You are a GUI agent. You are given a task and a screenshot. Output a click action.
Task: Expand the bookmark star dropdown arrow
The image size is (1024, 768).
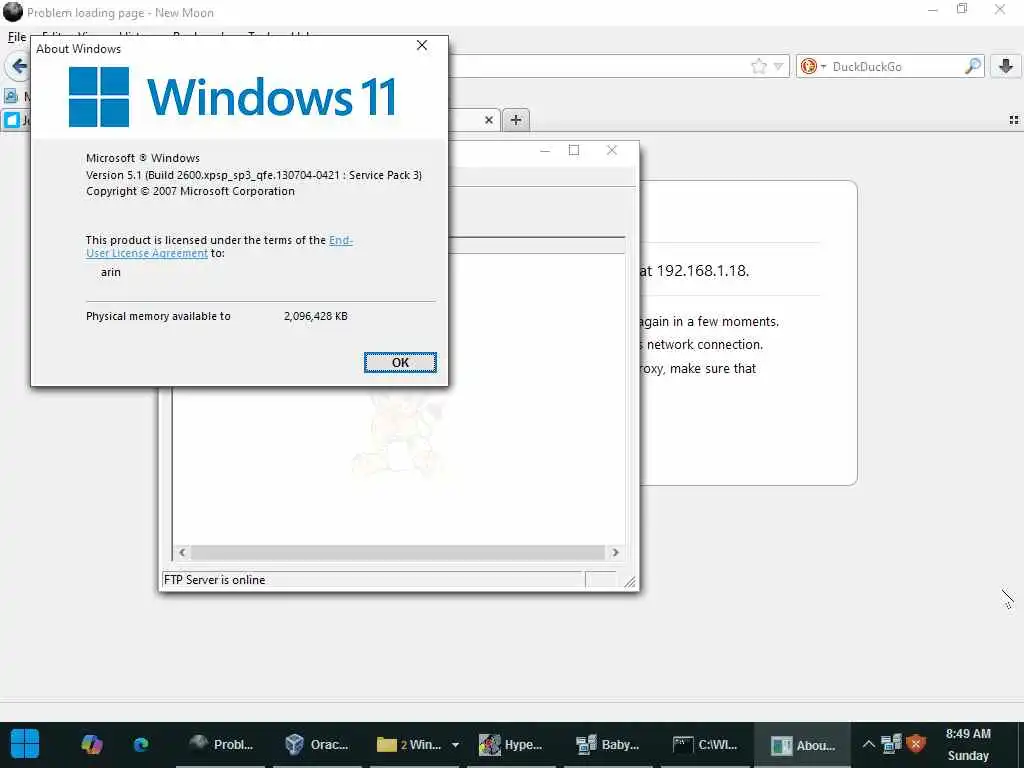tap(778, 66)
